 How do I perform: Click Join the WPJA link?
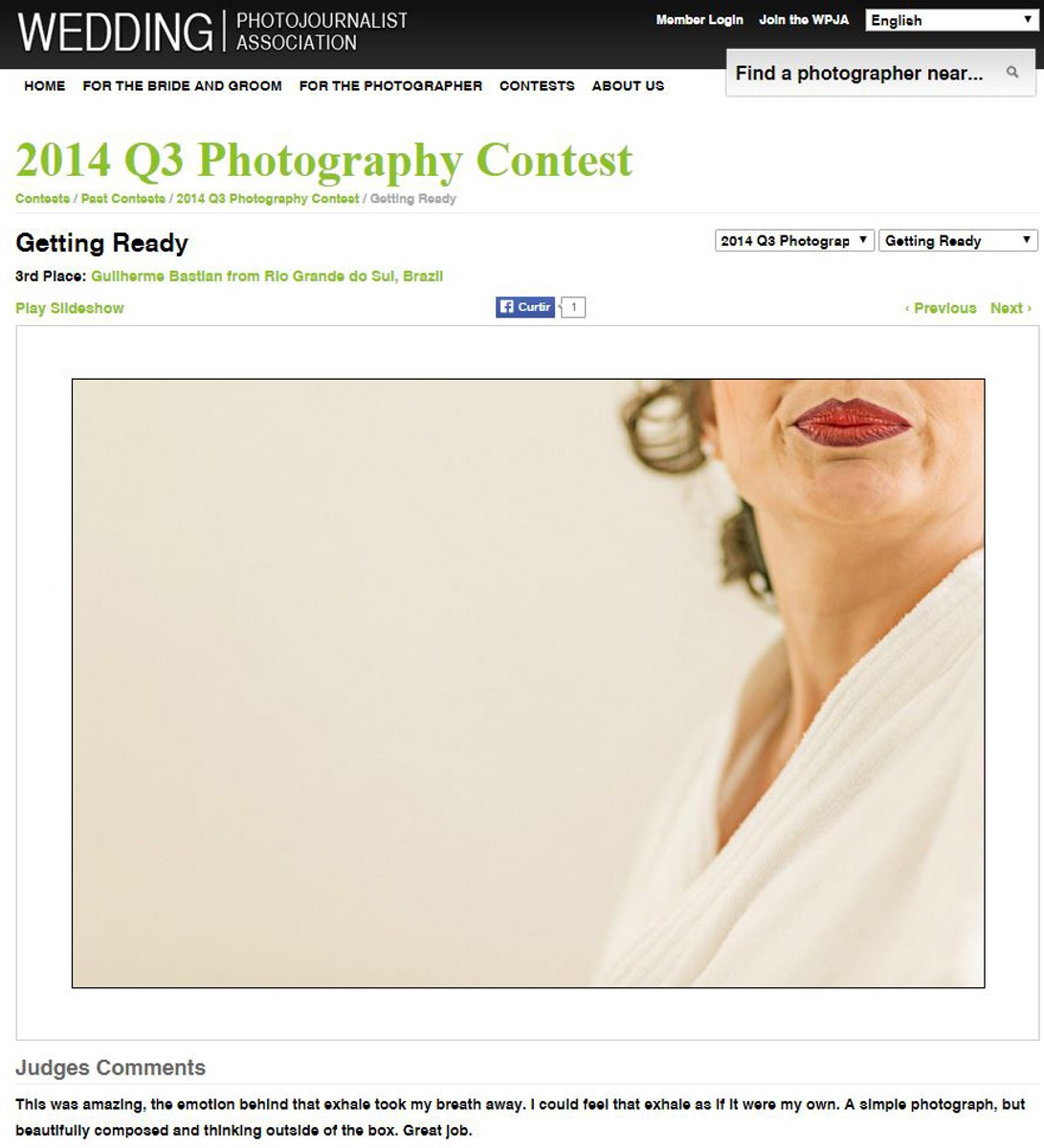click(x=804, y=20)
